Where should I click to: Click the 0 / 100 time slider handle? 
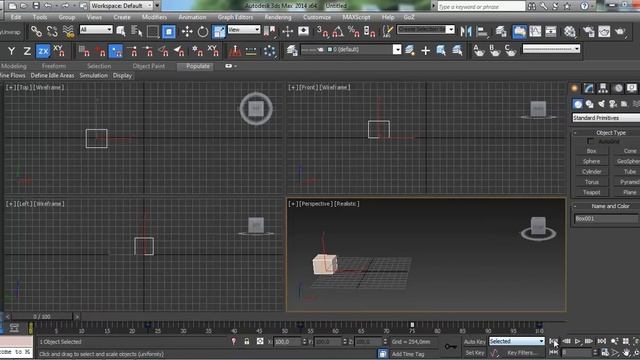click(42, 316)
